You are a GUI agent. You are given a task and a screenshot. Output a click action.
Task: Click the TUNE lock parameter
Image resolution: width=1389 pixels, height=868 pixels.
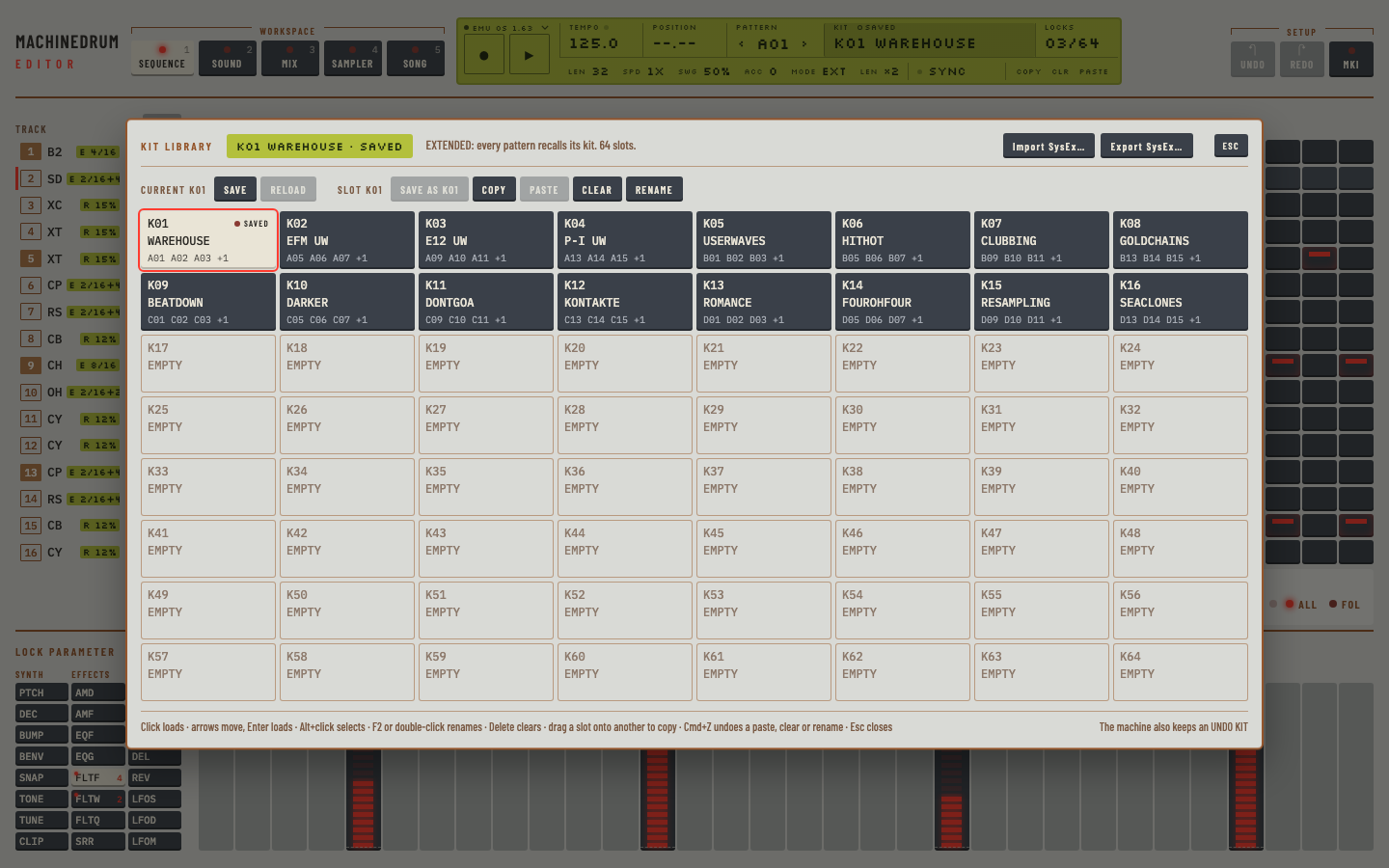tap(41, 820)
